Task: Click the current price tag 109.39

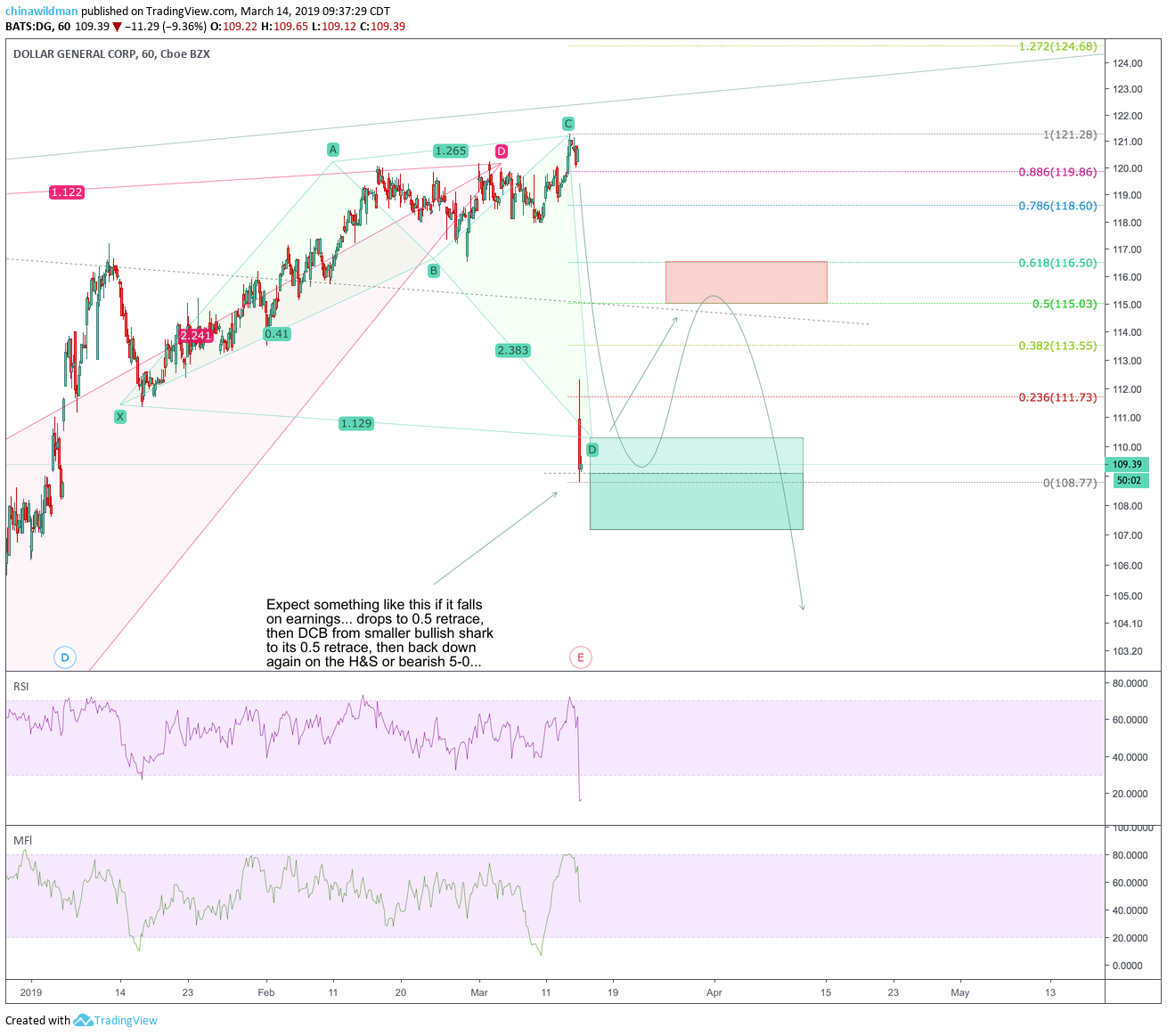Action: pyautogui.click(x=1127, y=464)
